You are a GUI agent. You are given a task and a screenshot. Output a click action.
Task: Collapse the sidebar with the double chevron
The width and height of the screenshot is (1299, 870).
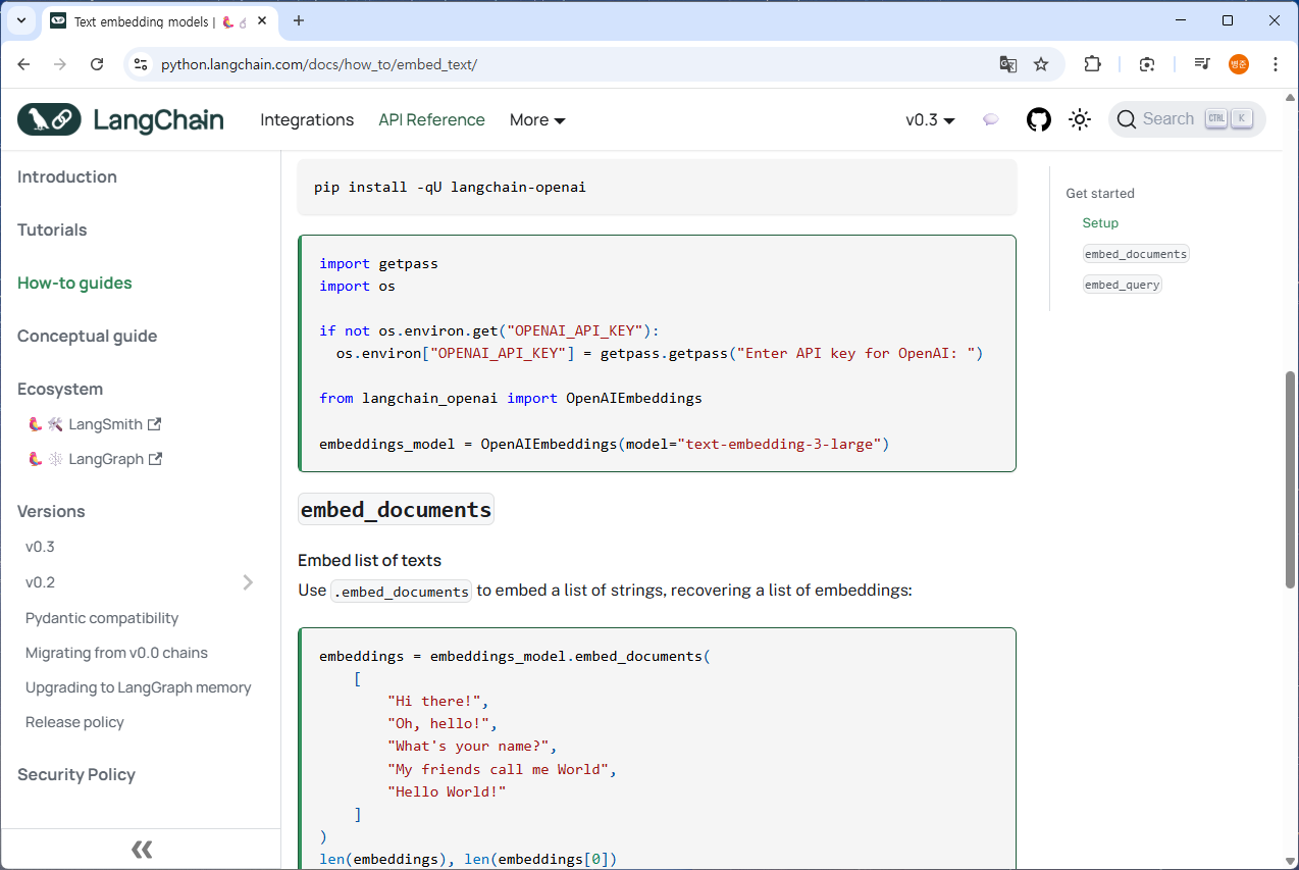point(141,849)
